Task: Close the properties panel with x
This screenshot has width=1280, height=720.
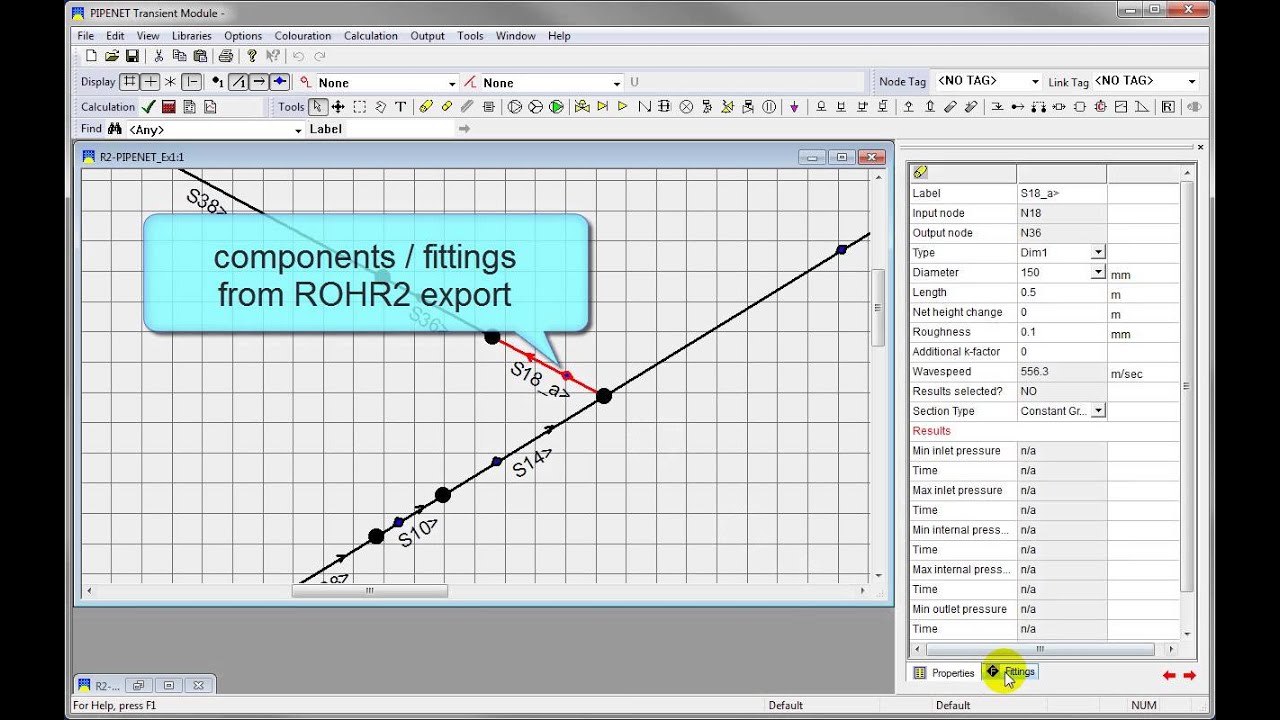Action: [x=1200, y=147]
